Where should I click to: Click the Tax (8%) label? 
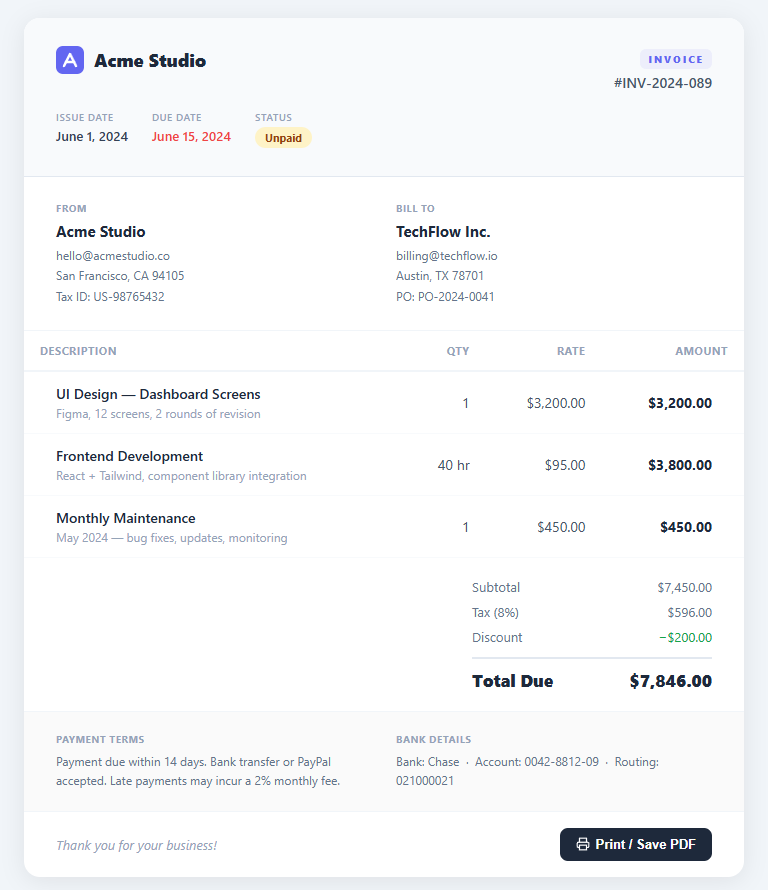click(x=495, y=612)
